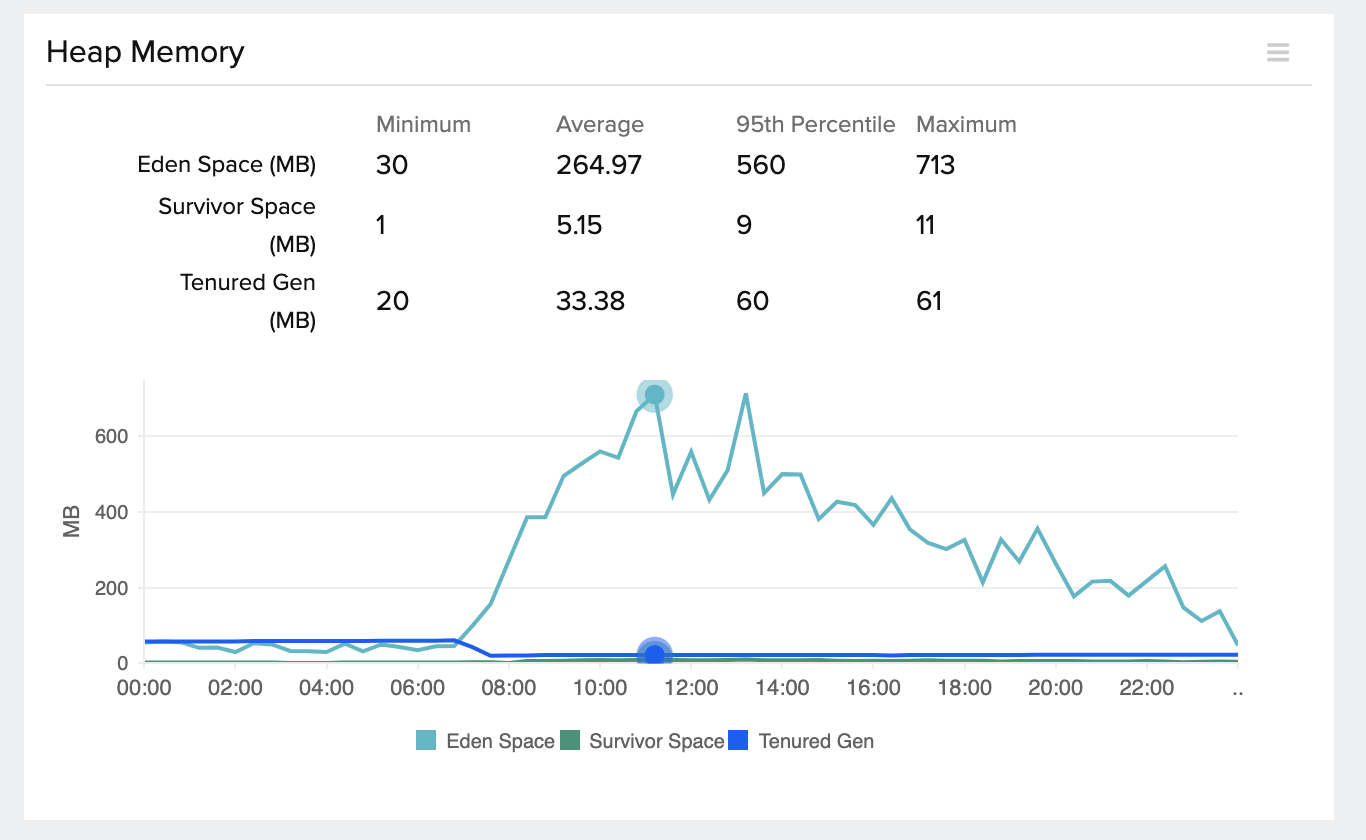The image size is (1366, 840).
Task: Click the highlighted Tenured Gen data point
Action: (x=654, y=654)
